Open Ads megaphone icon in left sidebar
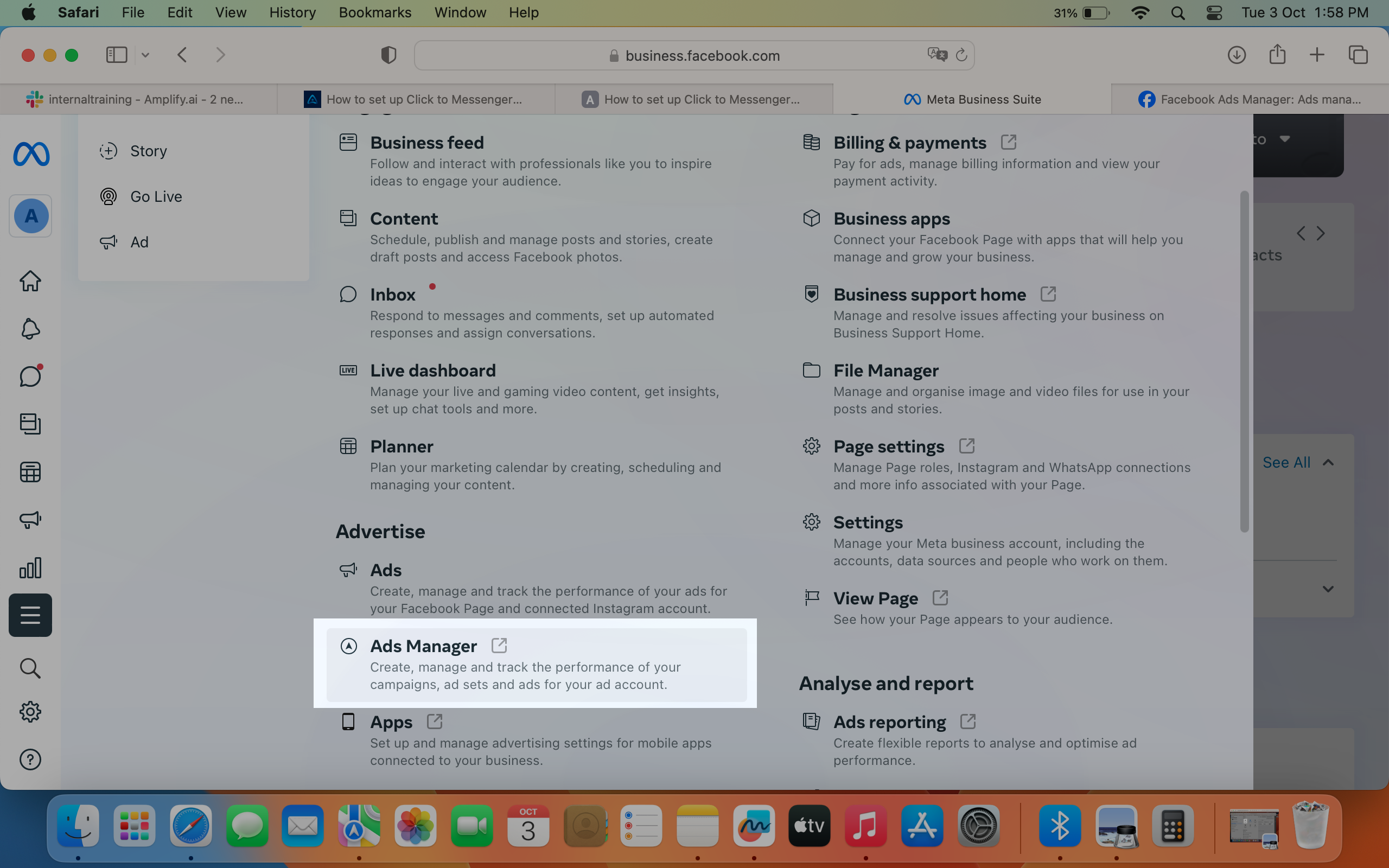1389x868 pixels. (x=30, y=520)
